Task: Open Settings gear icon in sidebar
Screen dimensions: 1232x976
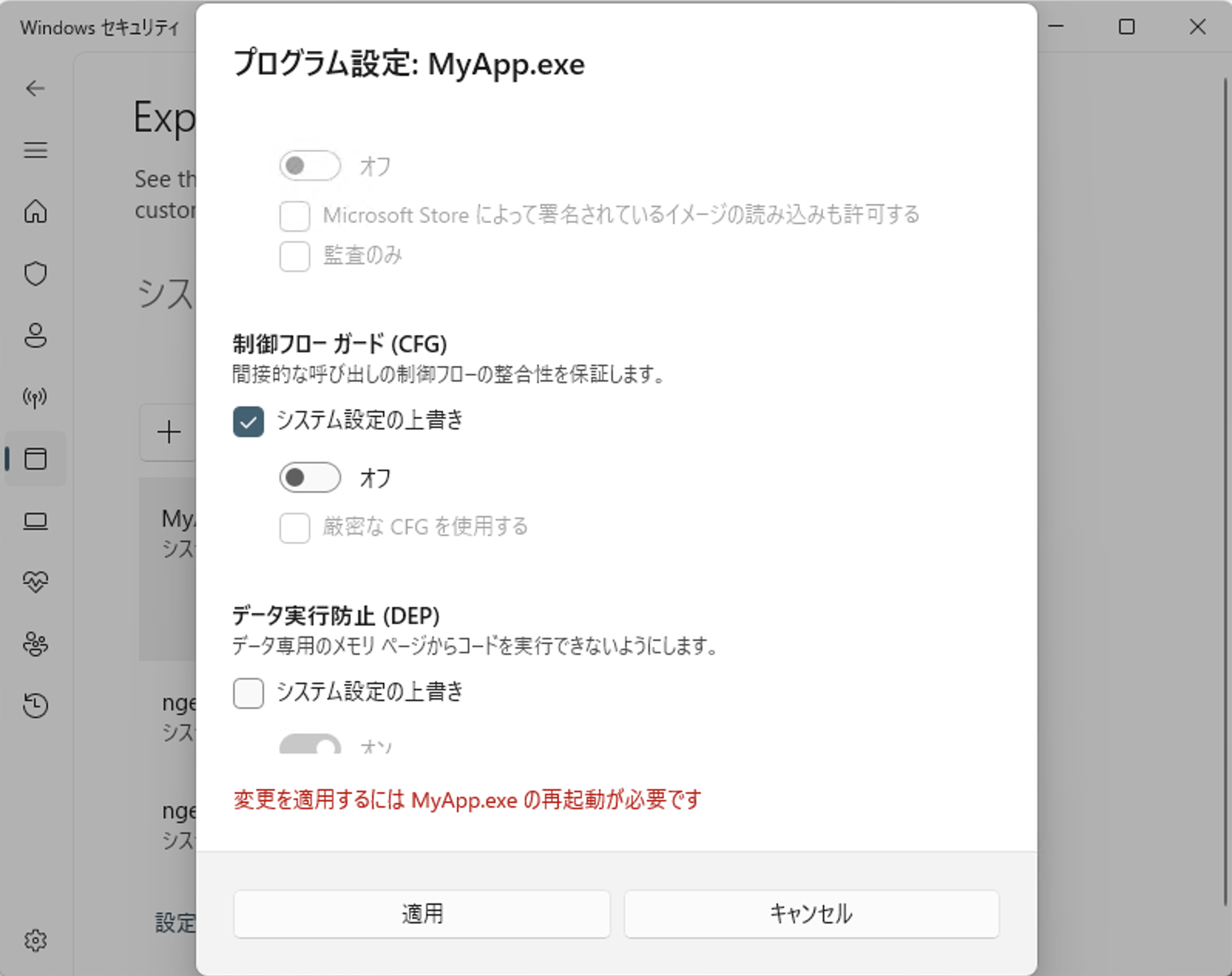Action: tap(36, 940)
